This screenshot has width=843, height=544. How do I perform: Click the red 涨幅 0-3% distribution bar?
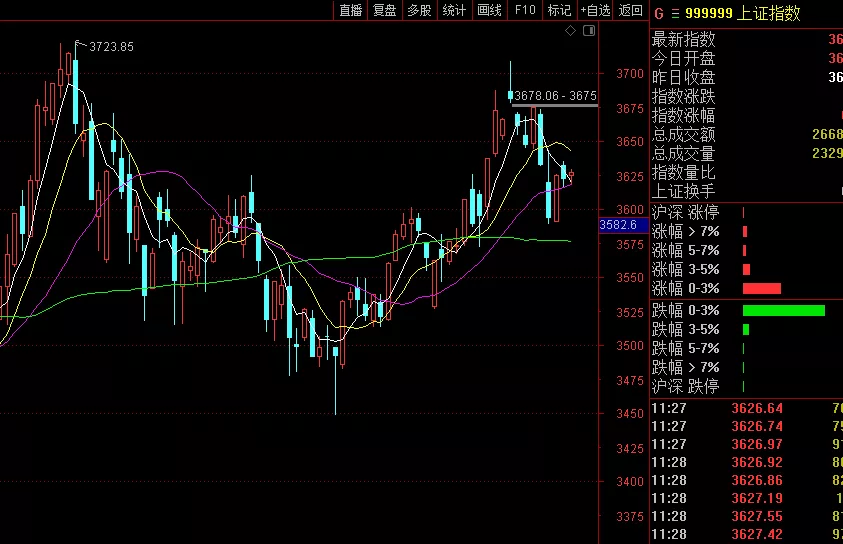(761, 288)
